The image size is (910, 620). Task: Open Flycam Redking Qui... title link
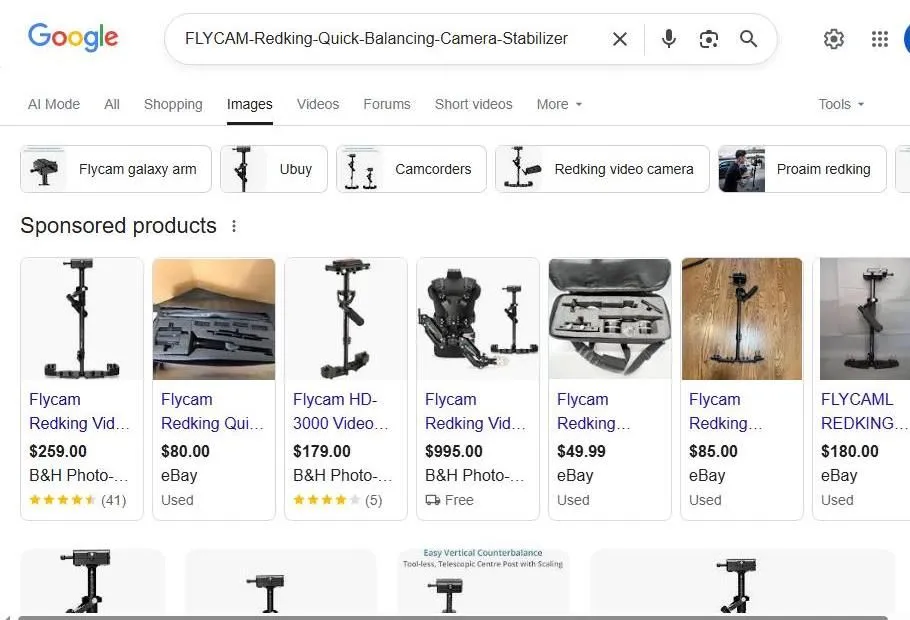click(x=212, y=412)
